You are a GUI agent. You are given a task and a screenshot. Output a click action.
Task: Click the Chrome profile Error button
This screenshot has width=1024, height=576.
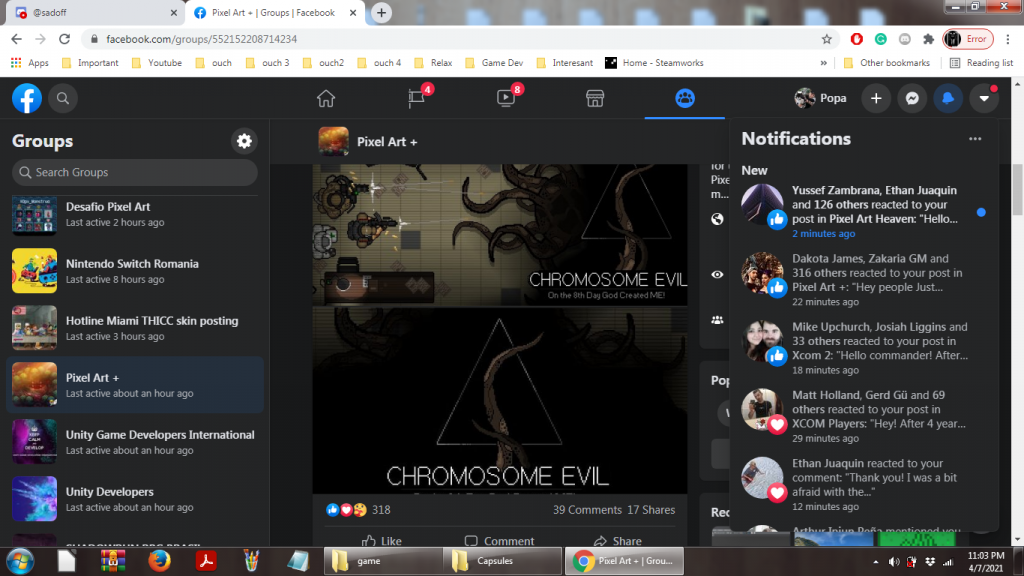pyautogui.click(x=968, y=39)
